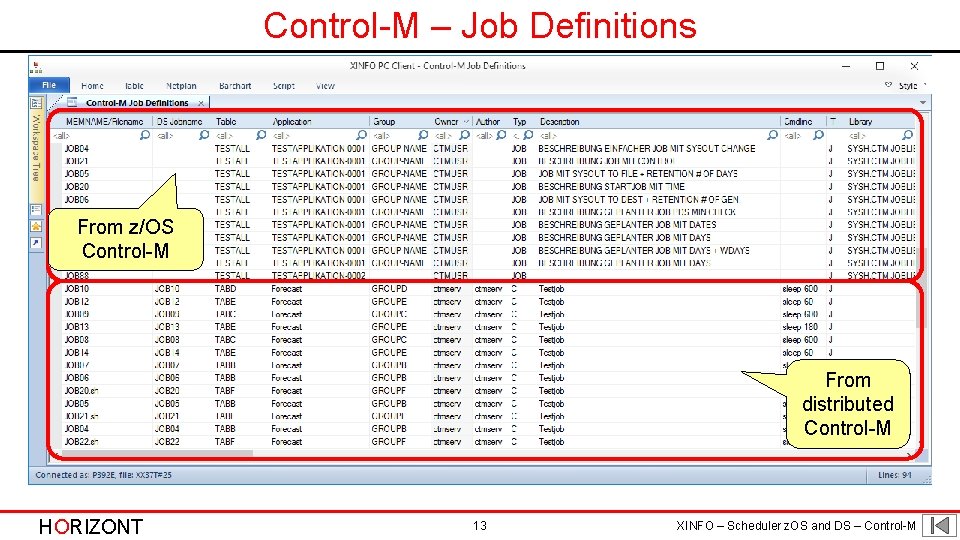Open the Style dropdown menu
The width and height of the screenshot is (960, 540).
pos(912,86)
